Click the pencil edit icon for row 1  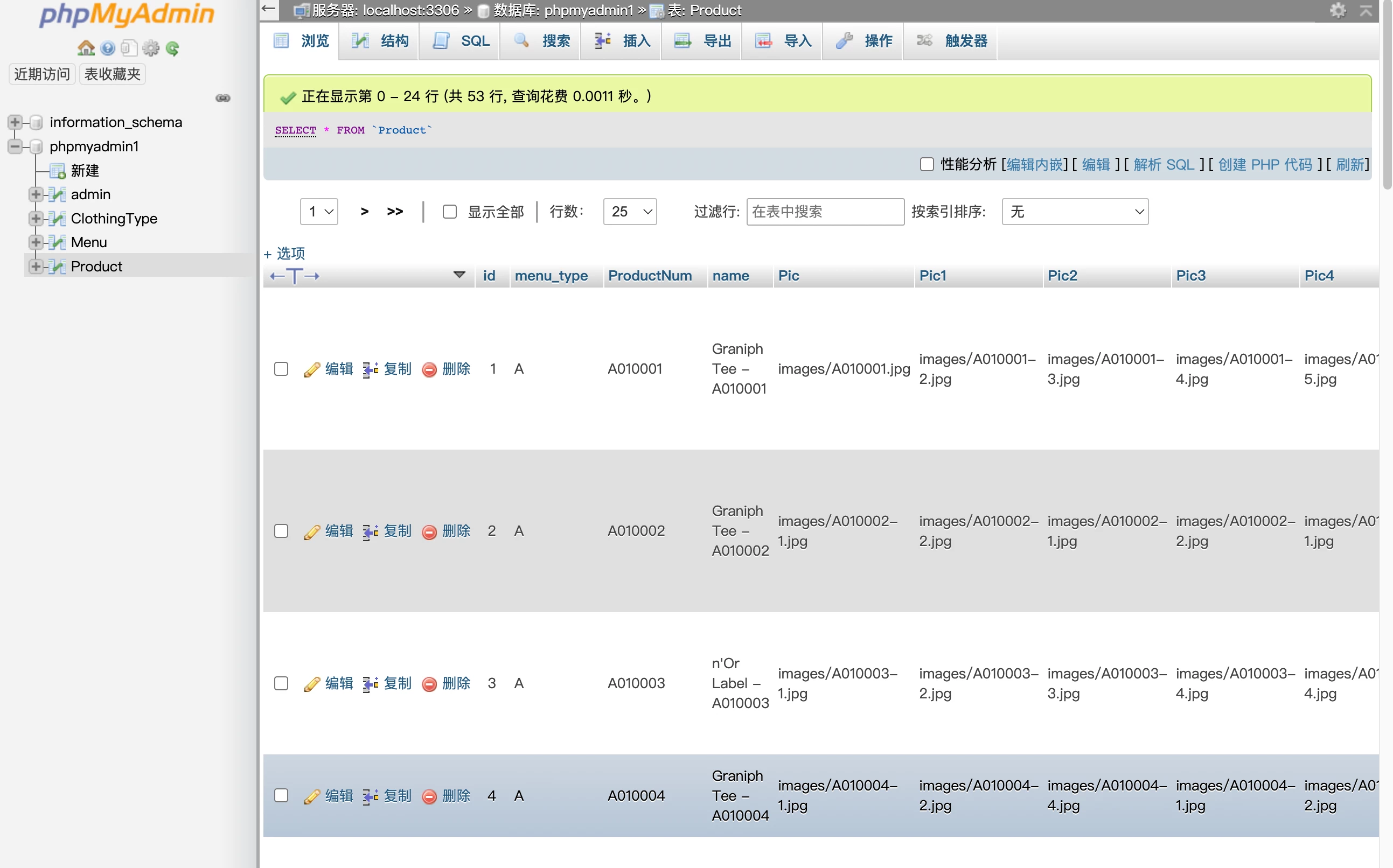pyautogui.click(x=312, y=369)
